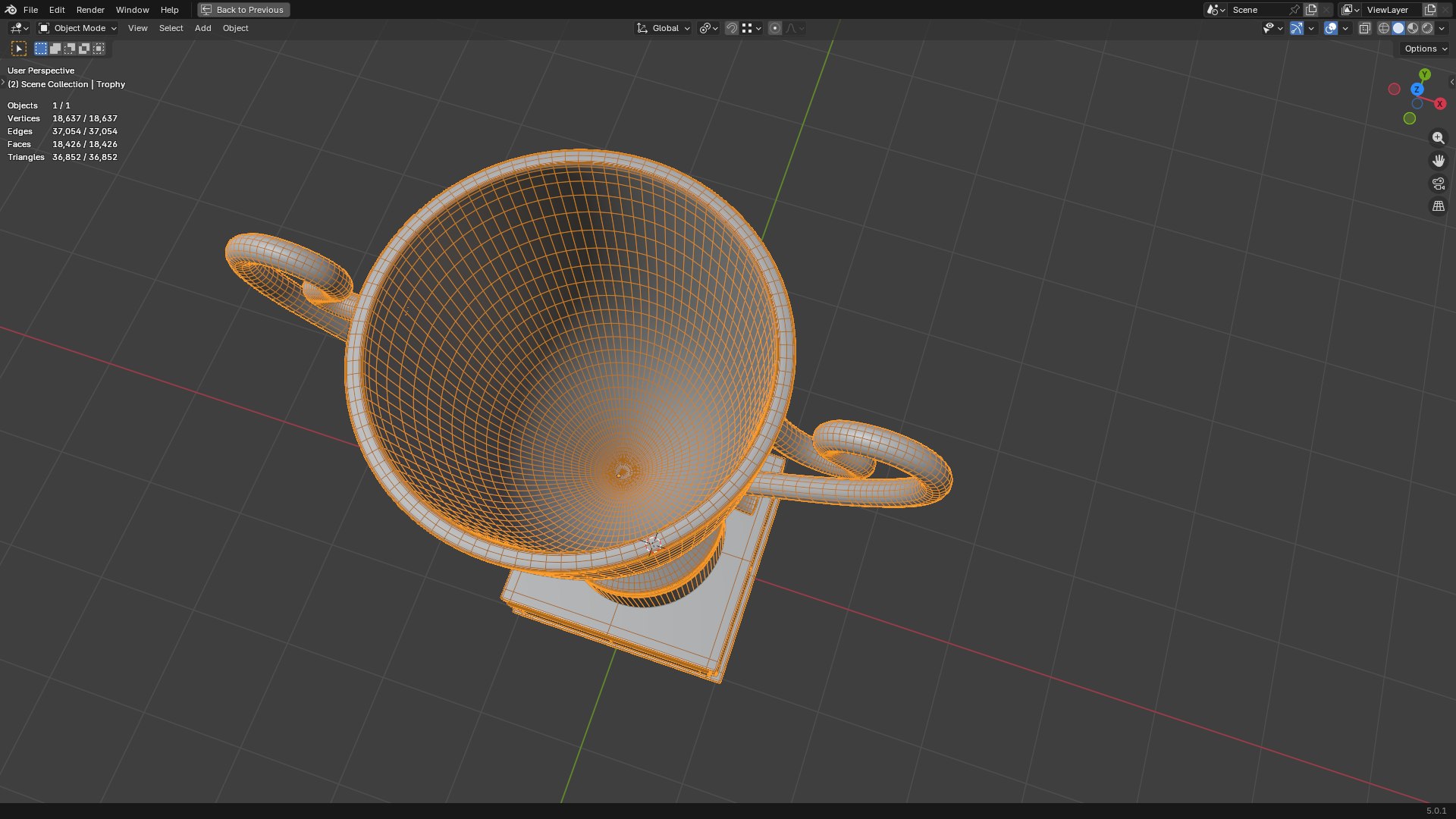Screen dimensions: 1456x819
Task: Open the view layer browse icon
Action: click(1350, 10)
